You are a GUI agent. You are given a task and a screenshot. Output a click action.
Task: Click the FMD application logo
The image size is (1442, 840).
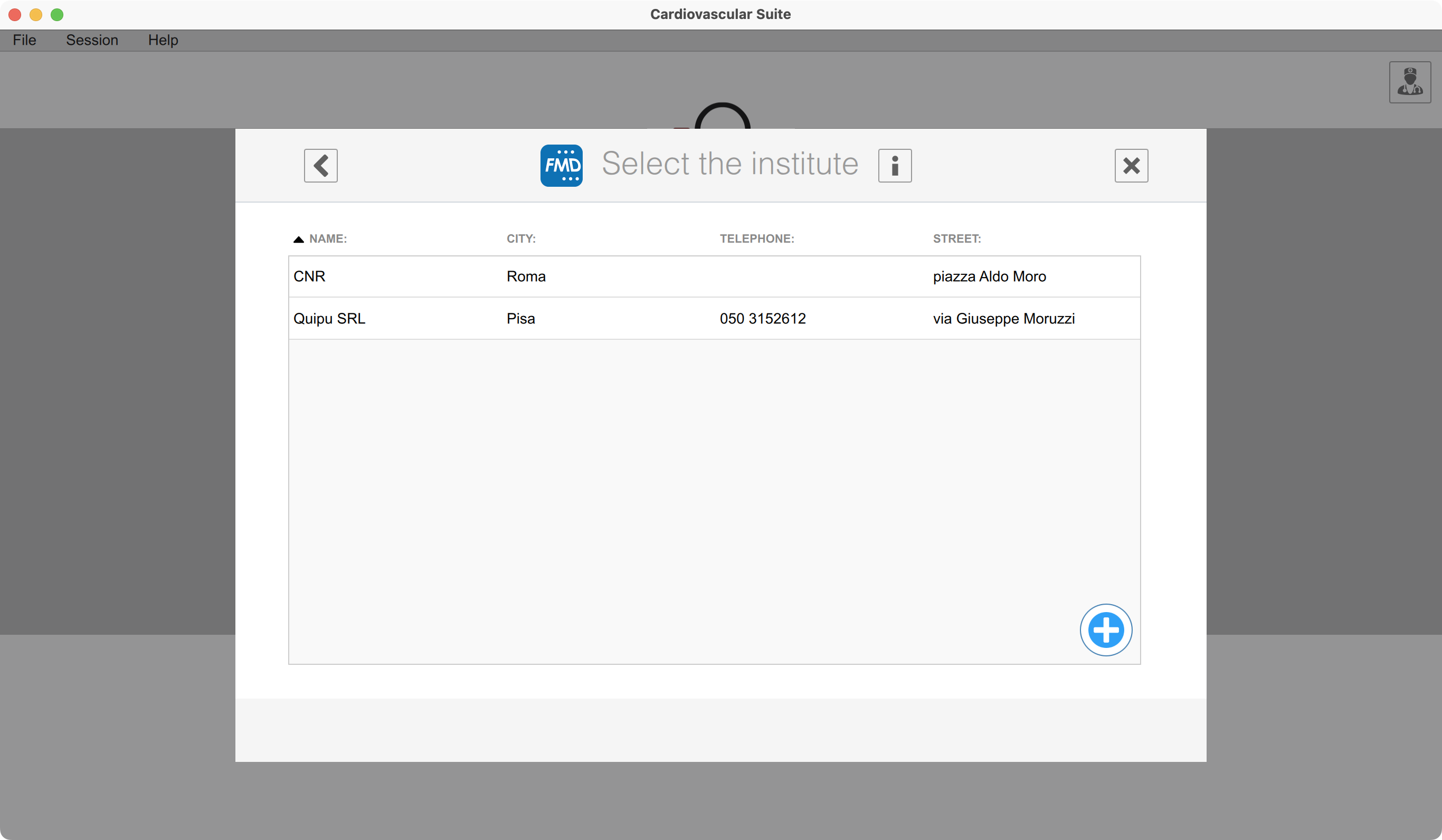562,166
